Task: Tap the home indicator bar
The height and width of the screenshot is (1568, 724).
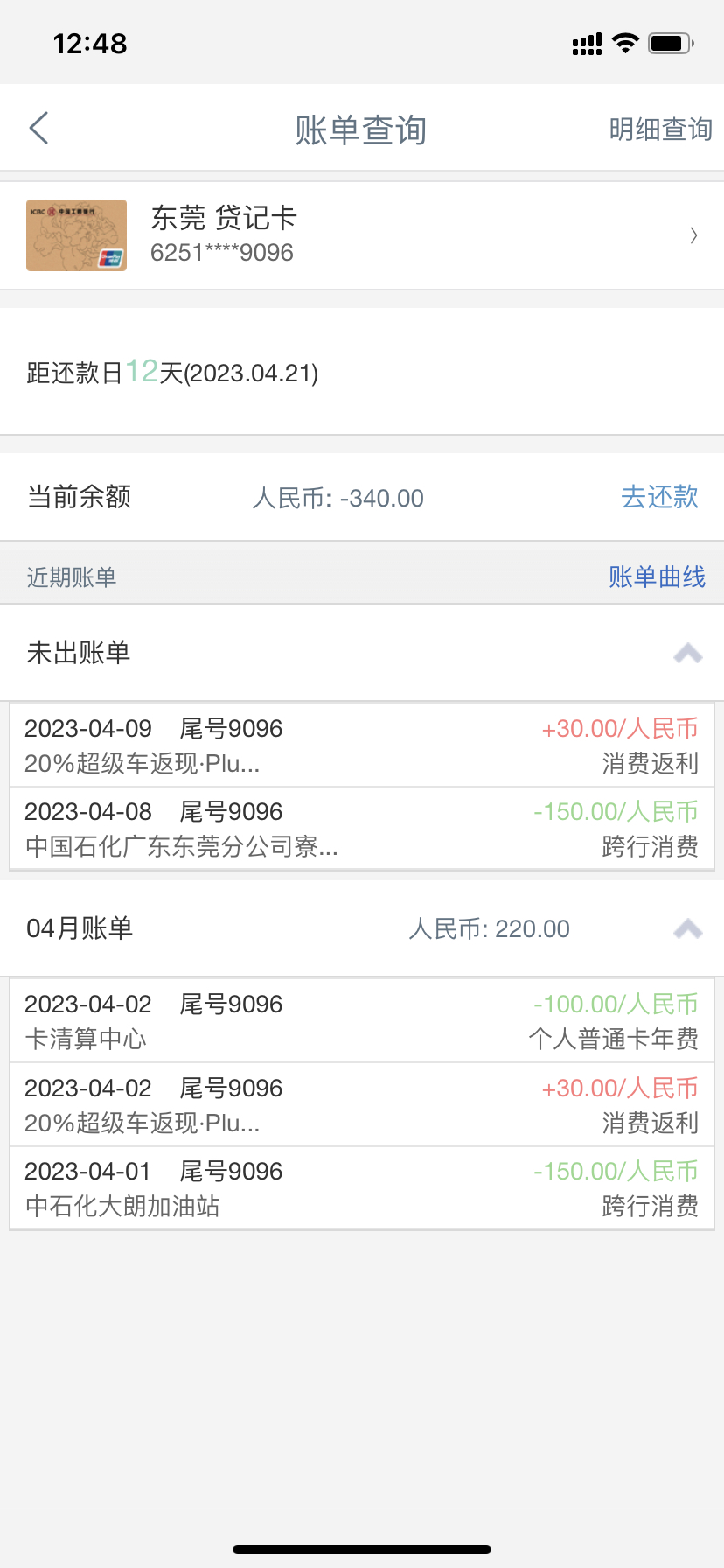Action: coord(362,1550)
